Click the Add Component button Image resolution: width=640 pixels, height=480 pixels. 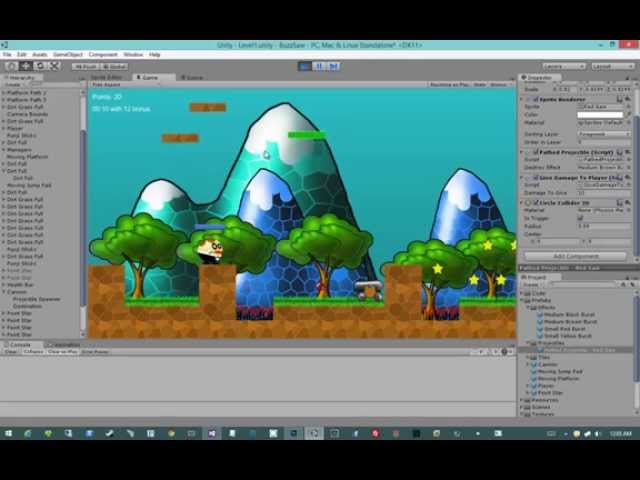(576, 256)
